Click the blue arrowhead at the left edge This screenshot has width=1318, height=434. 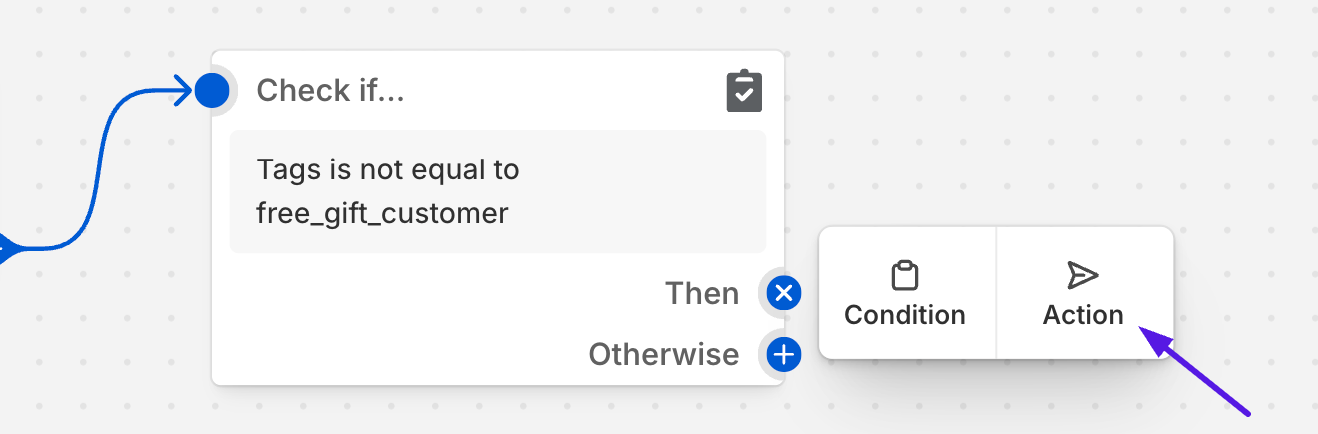point(6,248)
